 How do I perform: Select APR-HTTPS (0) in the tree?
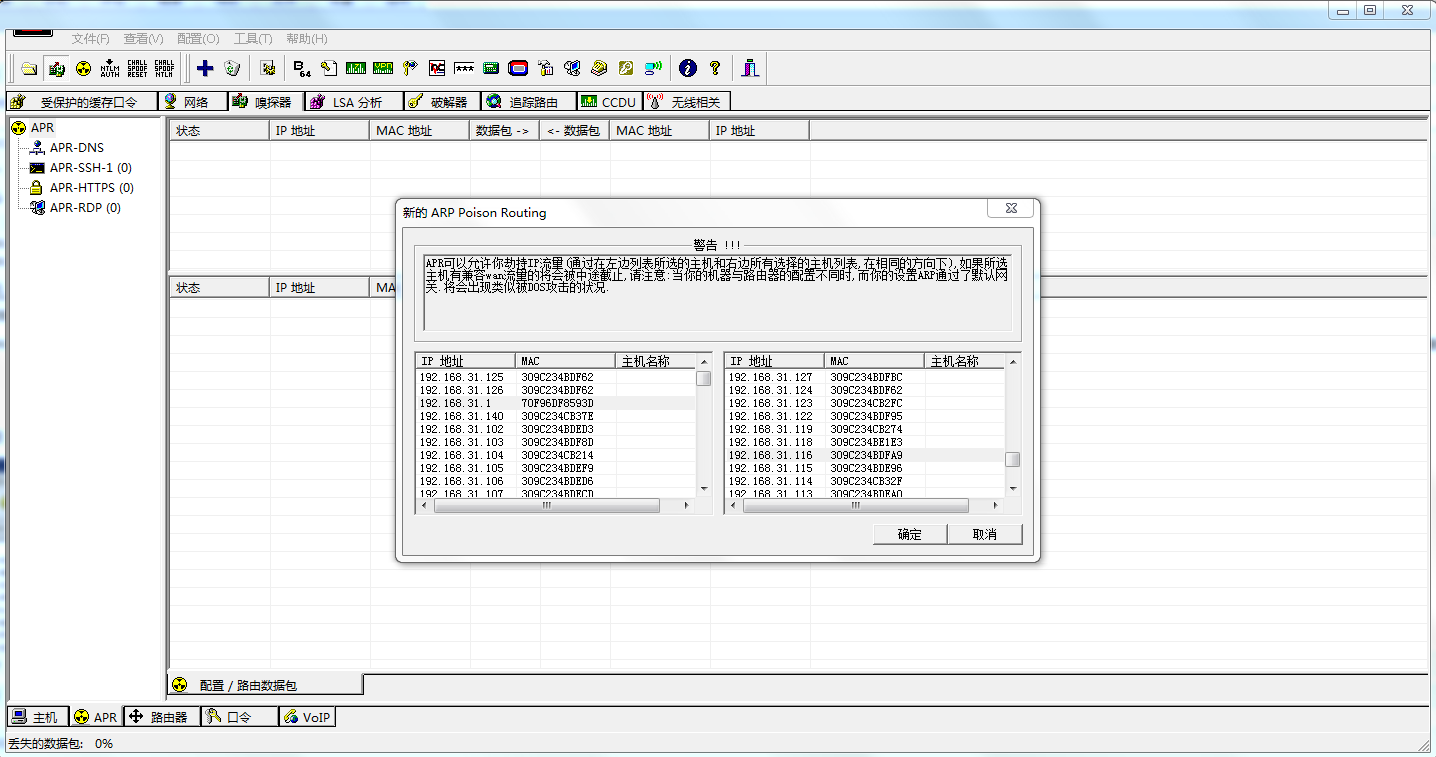[x=91, y=188]
